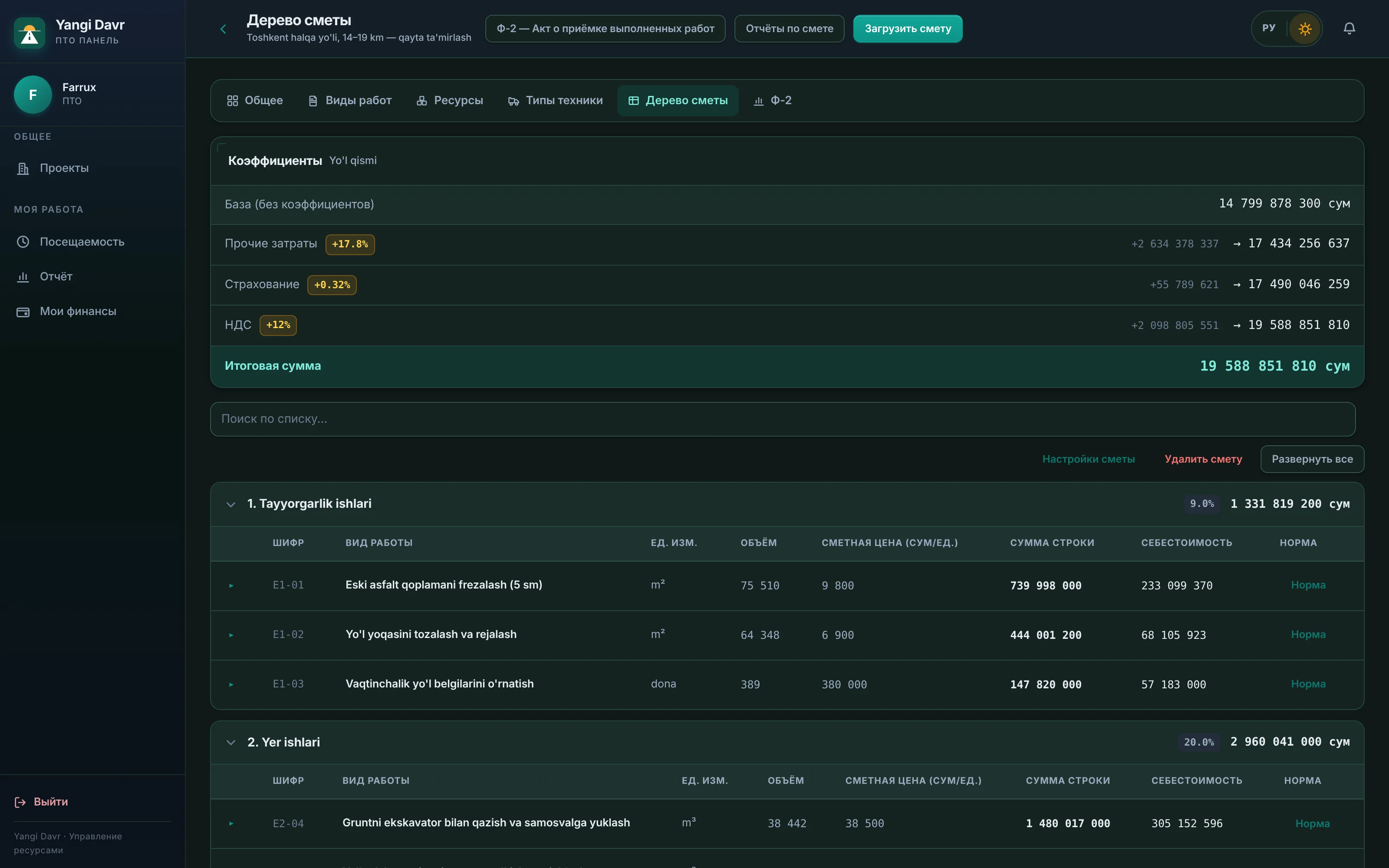Click the Типы техники truck icon

tap(513, 101)
